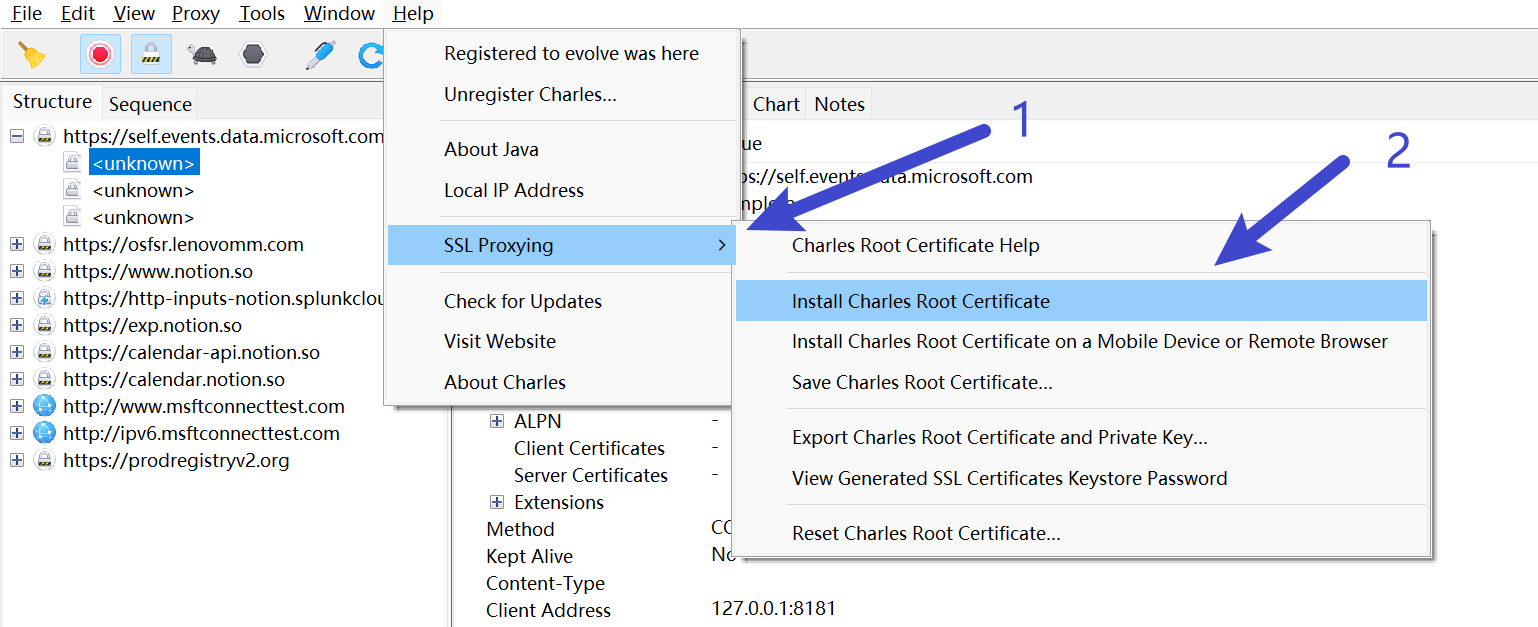Viewport: 1538px width, 627px height.
Task: Expand the http-inputs-notion.splunkcloud node
Action: (17, 298)
